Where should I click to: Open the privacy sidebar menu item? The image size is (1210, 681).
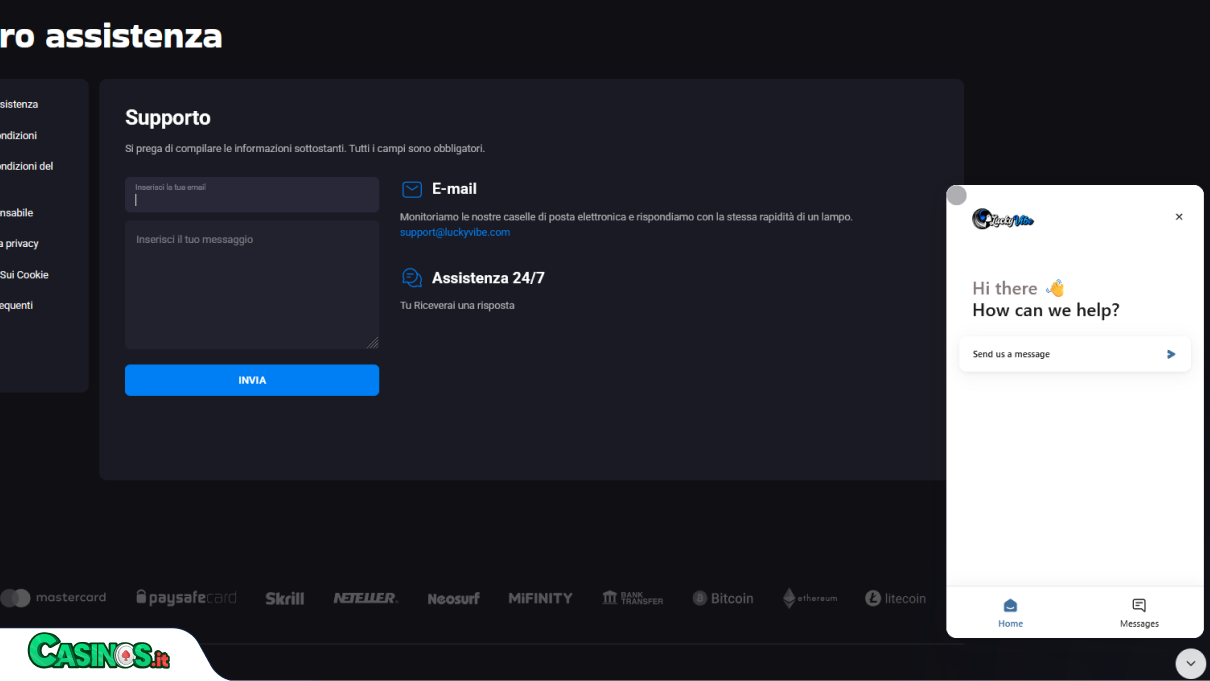[x=19, y=243]
